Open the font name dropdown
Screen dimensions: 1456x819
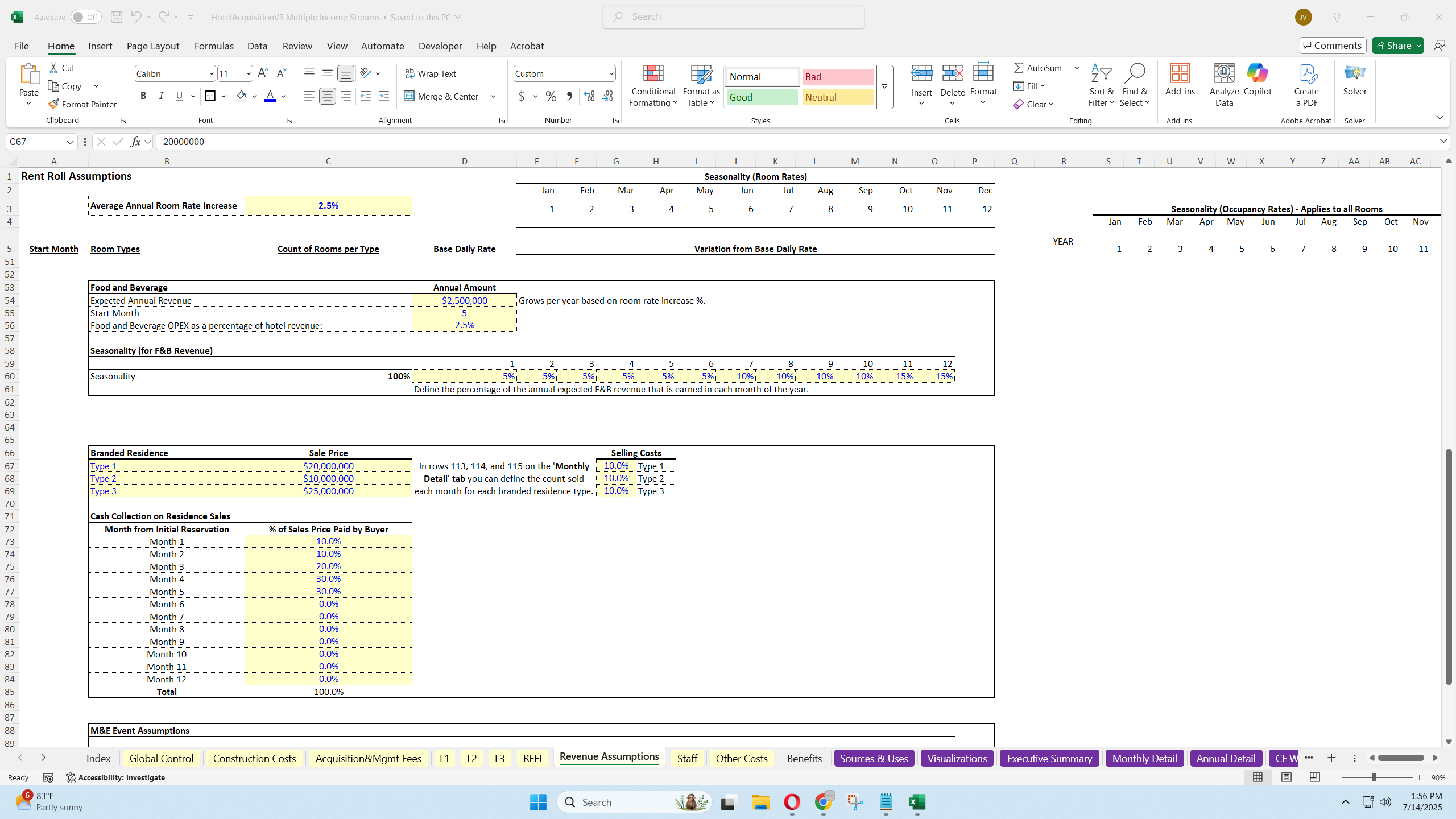tap(211, 73)
